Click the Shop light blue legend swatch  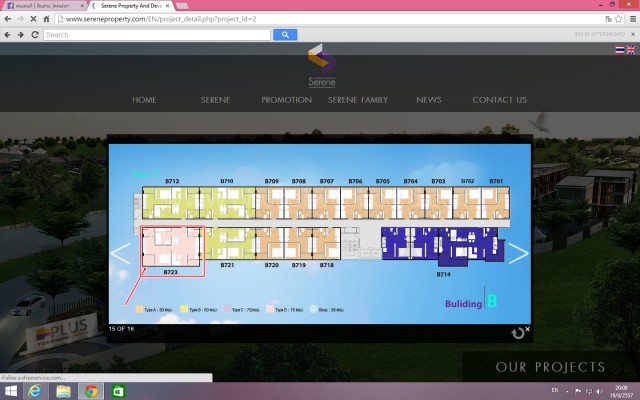(313, 309)
